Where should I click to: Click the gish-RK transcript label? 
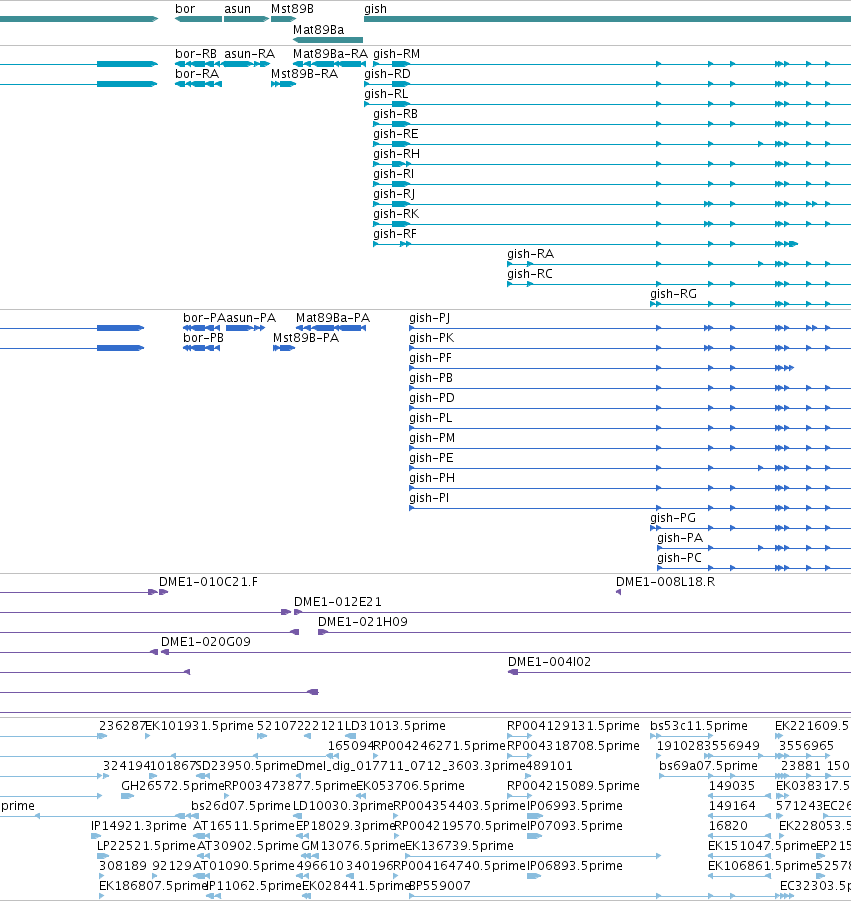pos(396,214)
